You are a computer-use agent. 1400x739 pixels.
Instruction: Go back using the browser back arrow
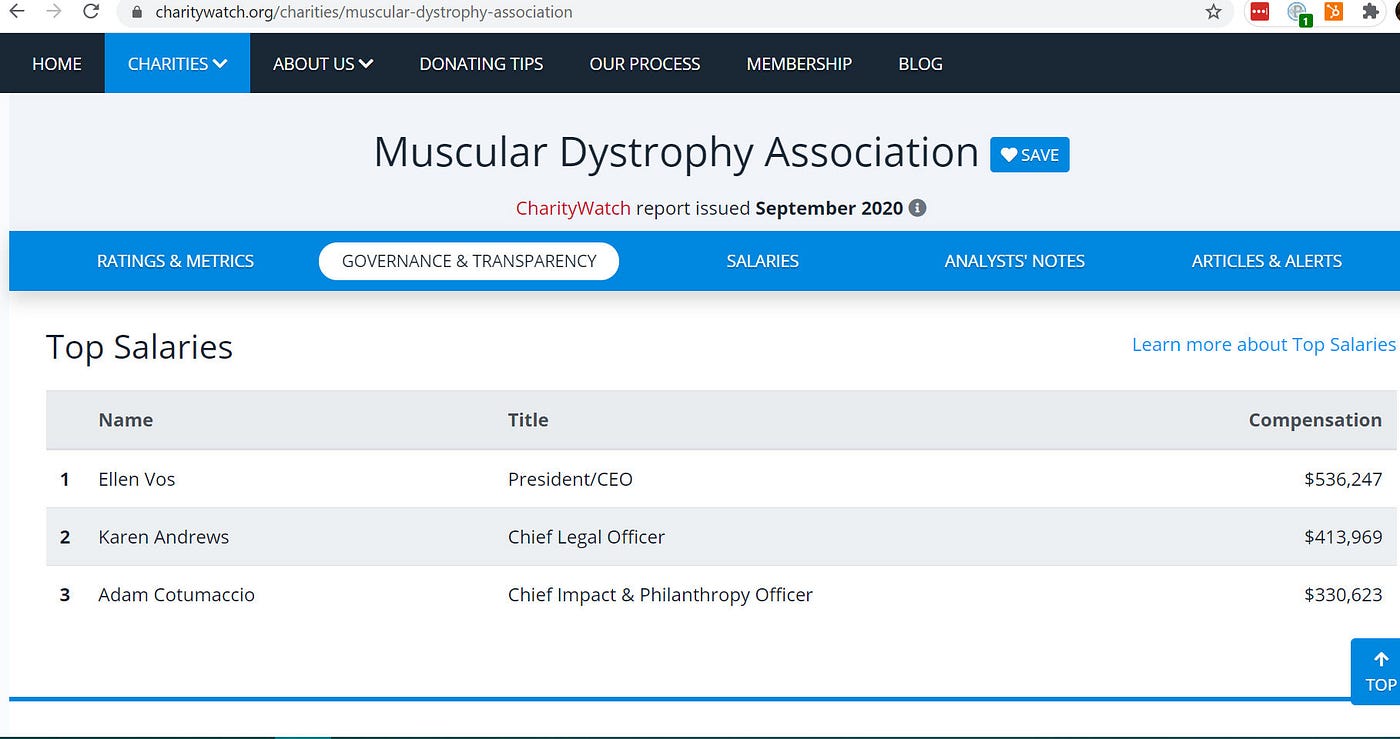[16, 11]
